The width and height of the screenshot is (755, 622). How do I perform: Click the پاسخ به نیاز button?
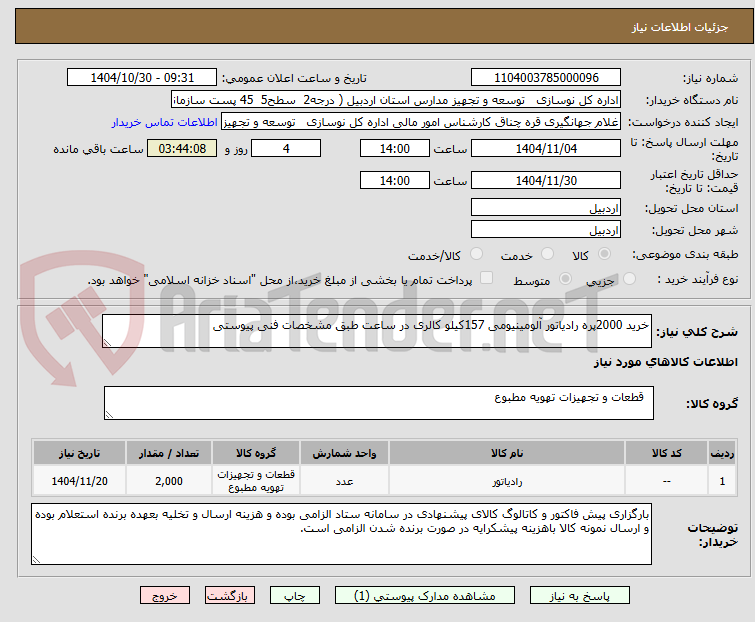(579, 596)
